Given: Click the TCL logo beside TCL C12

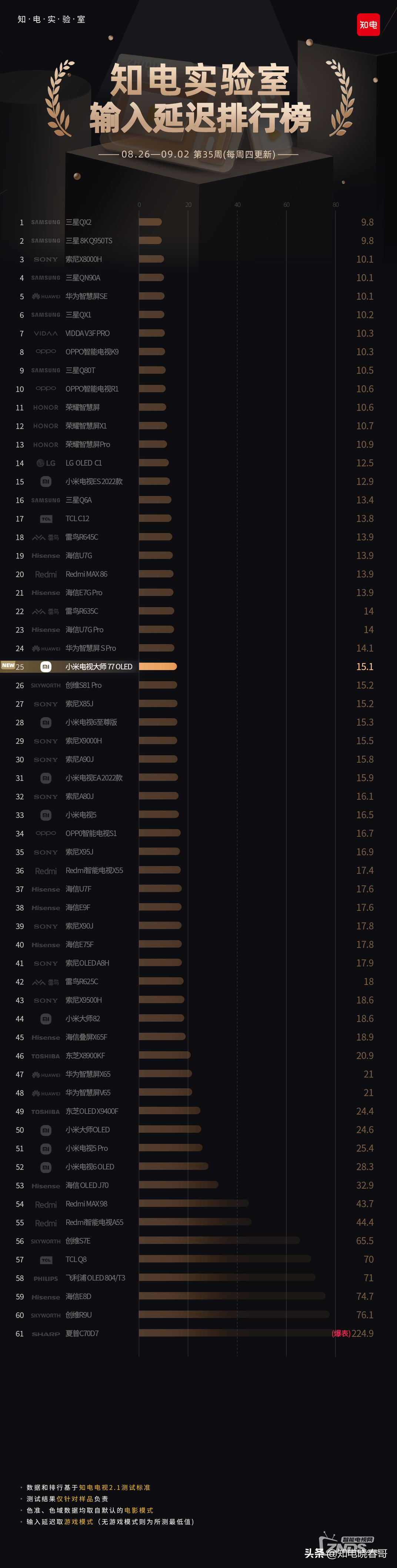Looking at the screenshot, I should 46,519.
